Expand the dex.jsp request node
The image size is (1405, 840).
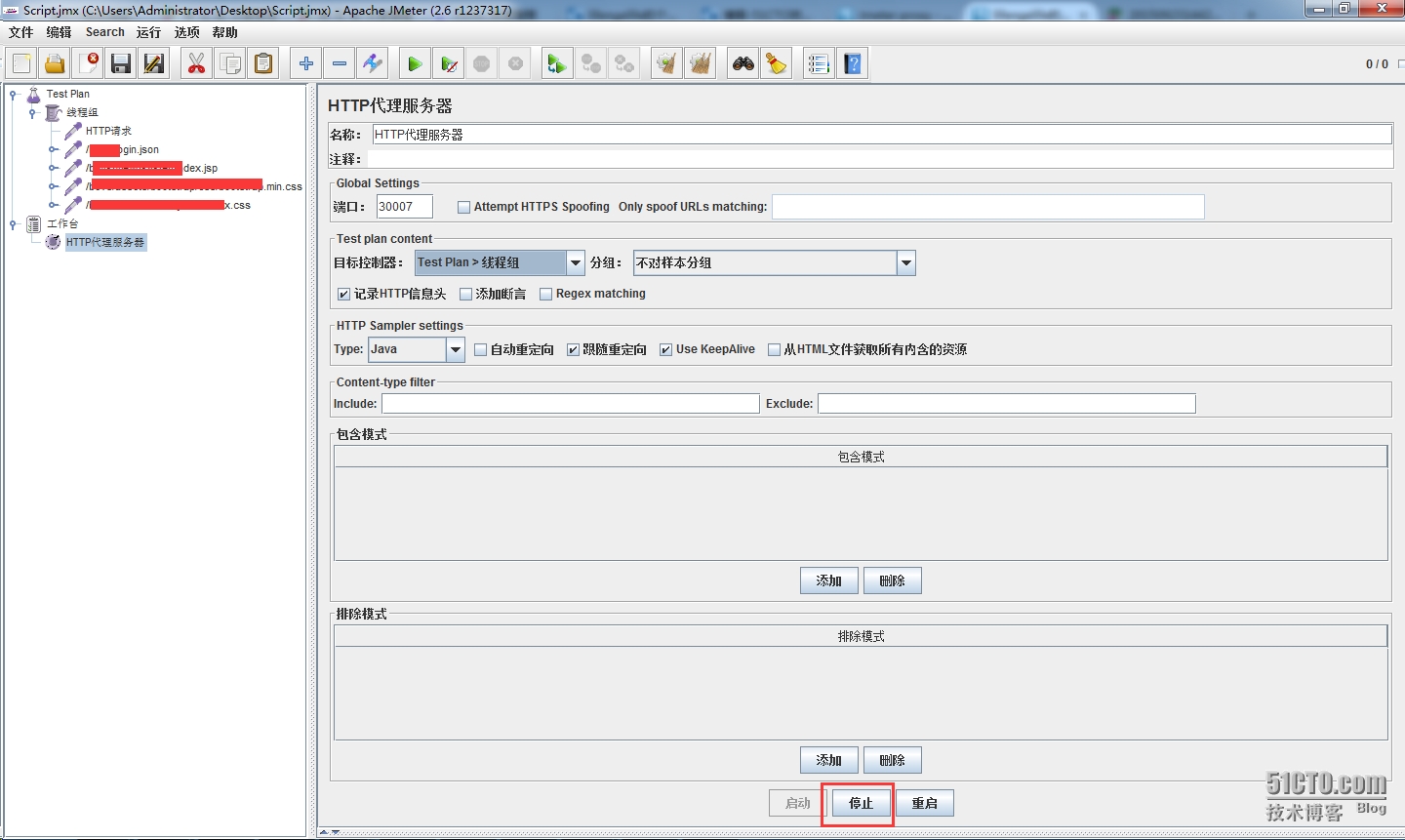(x=53, y=169)
